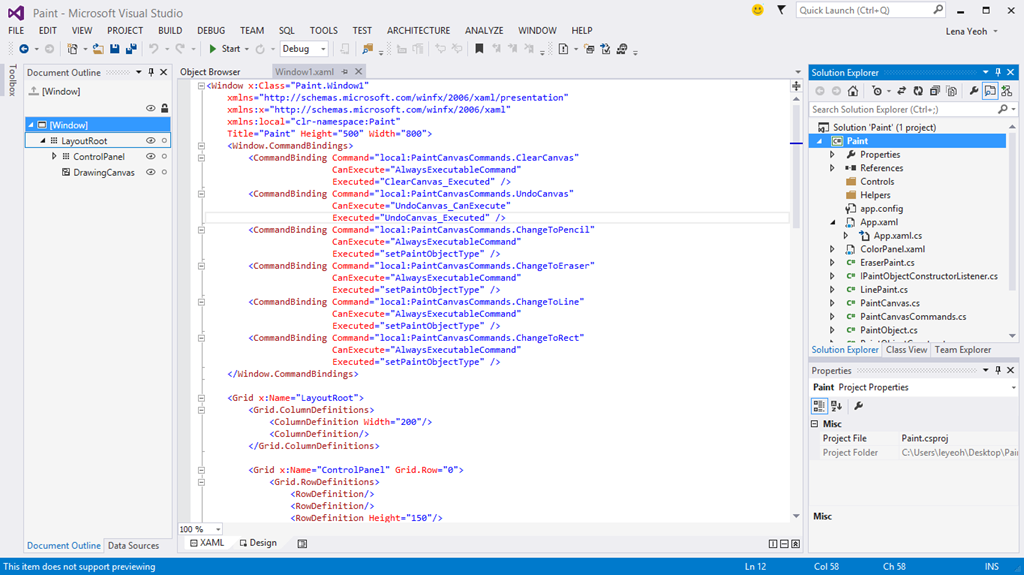Click the Undo icon in the toolbar

click(x=154, y=48)
